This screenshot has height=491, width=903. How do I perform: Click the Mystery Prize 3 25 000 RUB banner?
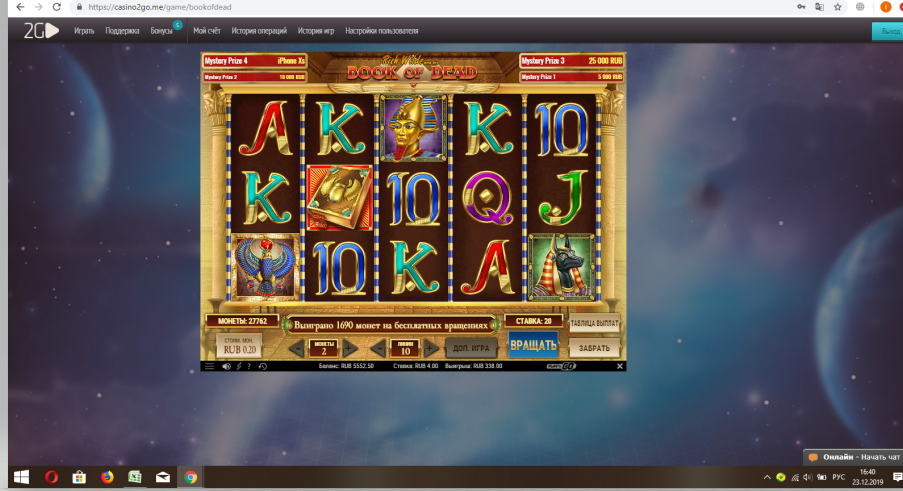point(572,60)
